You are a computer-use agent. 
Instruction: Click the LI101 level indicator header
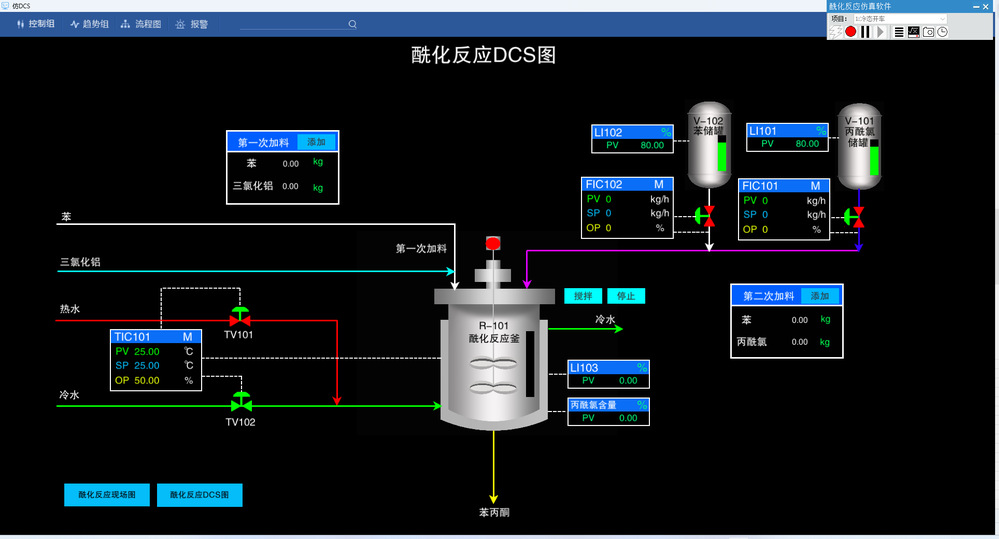787,131
